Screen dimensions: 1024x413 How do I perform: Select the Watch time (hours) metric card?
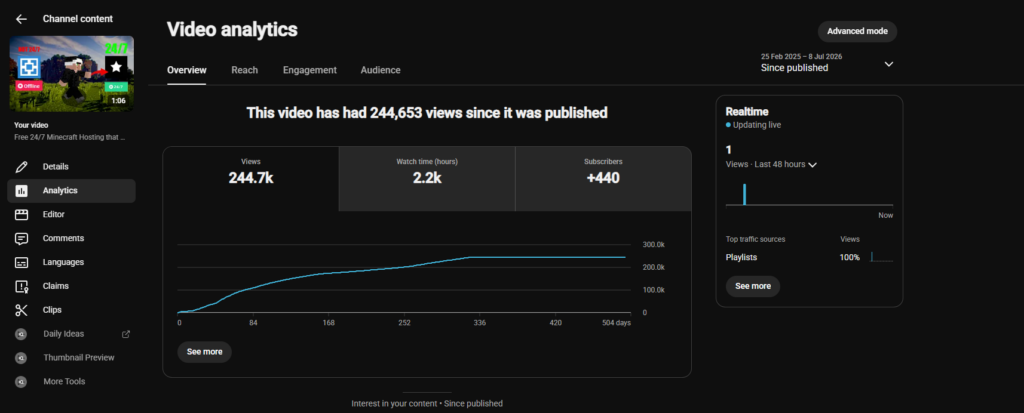tap(427, 178)
